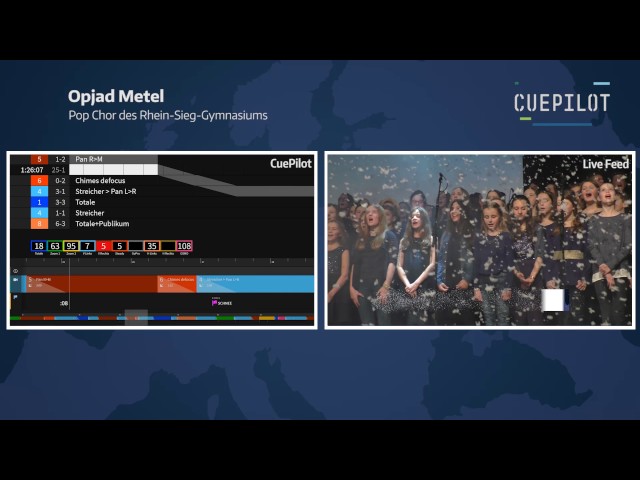Select camera 8 badge beside Totale+Publikum

coord(39,224)
